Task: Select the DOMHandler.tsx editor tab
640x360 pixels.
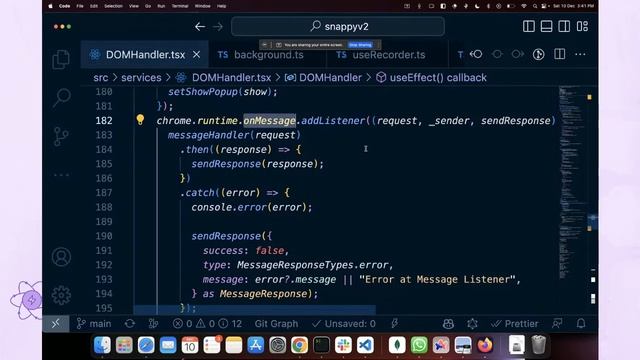Action: coord(144,55)
